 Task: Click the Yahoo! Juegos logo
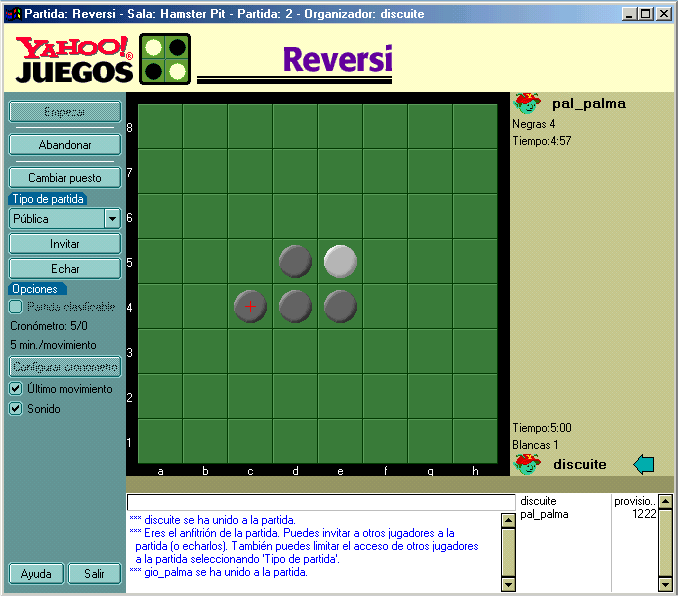(75, 61)
